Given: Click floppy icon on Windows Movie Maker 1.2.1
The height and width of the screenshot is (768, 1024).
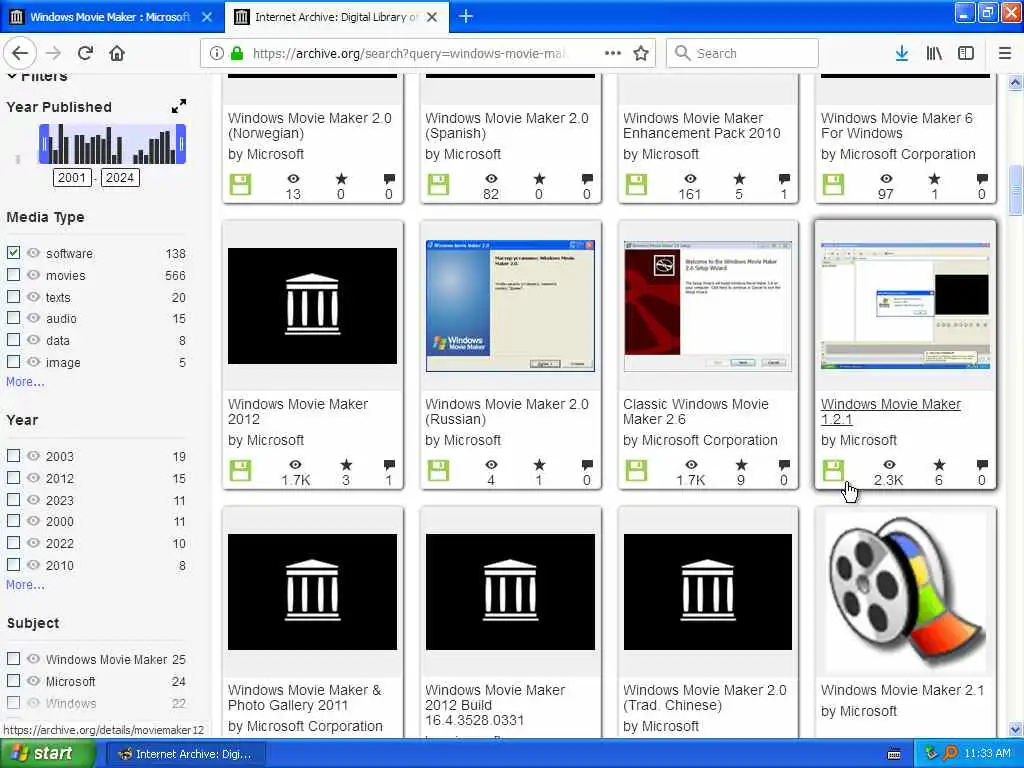Looking at the screenshot, I should pos(833,471).
